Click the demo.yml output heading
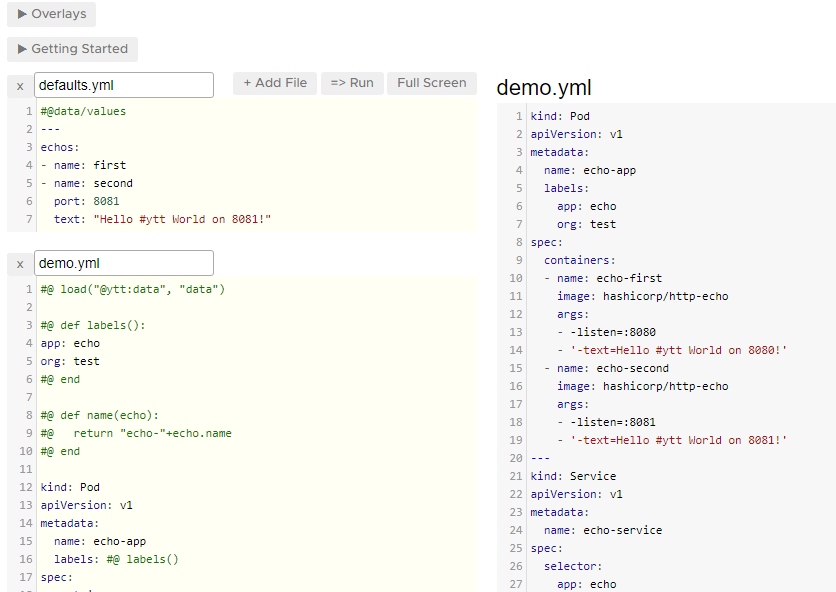The image size is (836, 592). (543, 88)
